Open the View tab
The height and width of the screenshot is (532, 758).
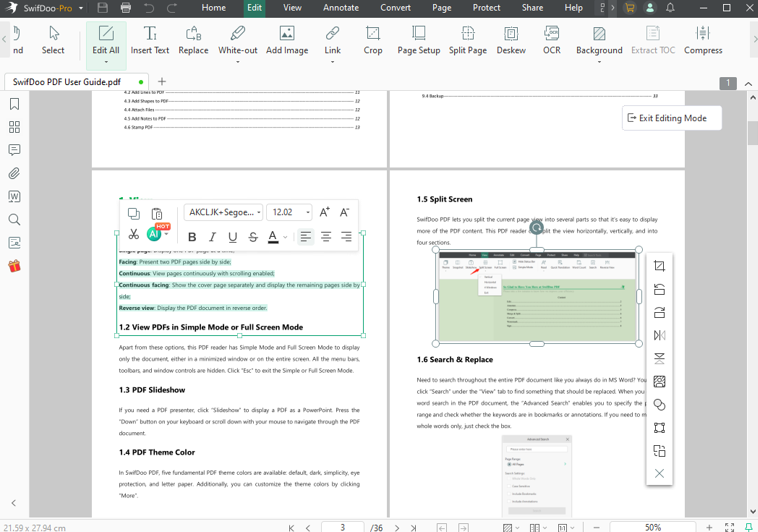292,8
